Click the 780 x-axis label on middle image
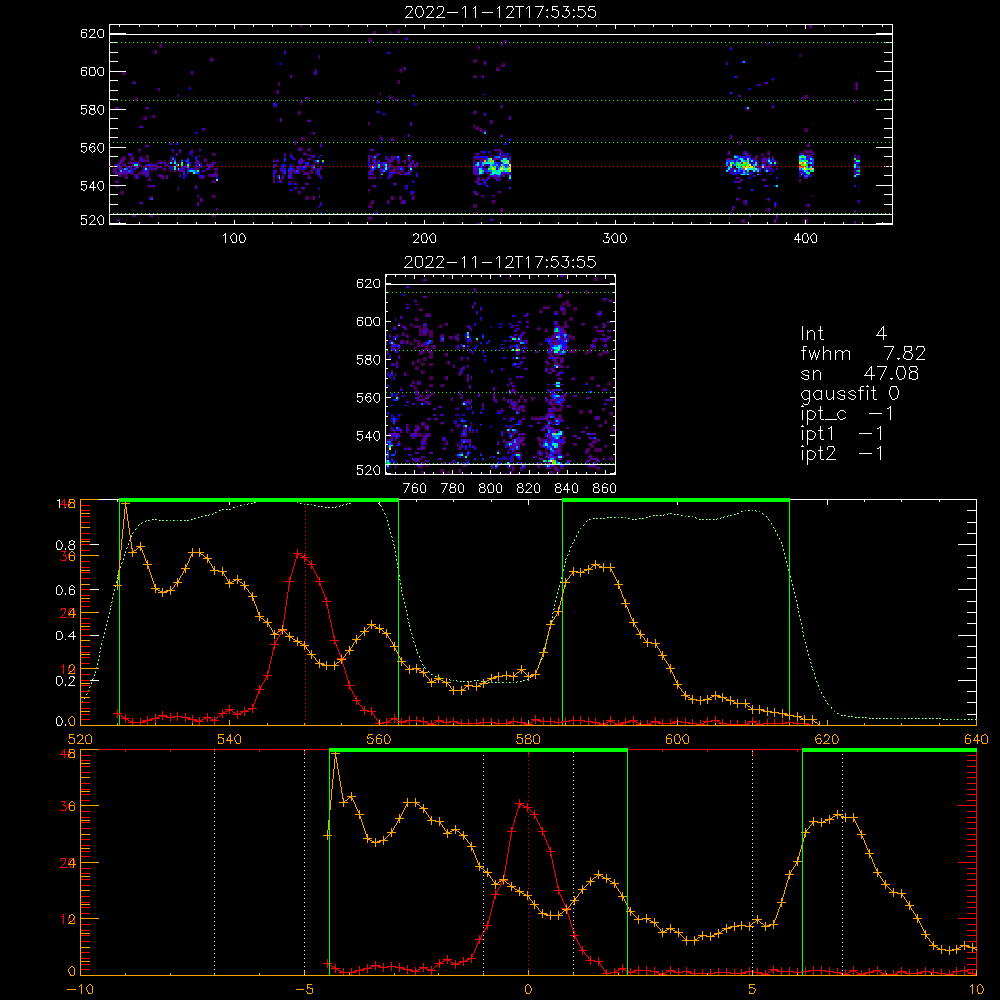 [453, 489]
